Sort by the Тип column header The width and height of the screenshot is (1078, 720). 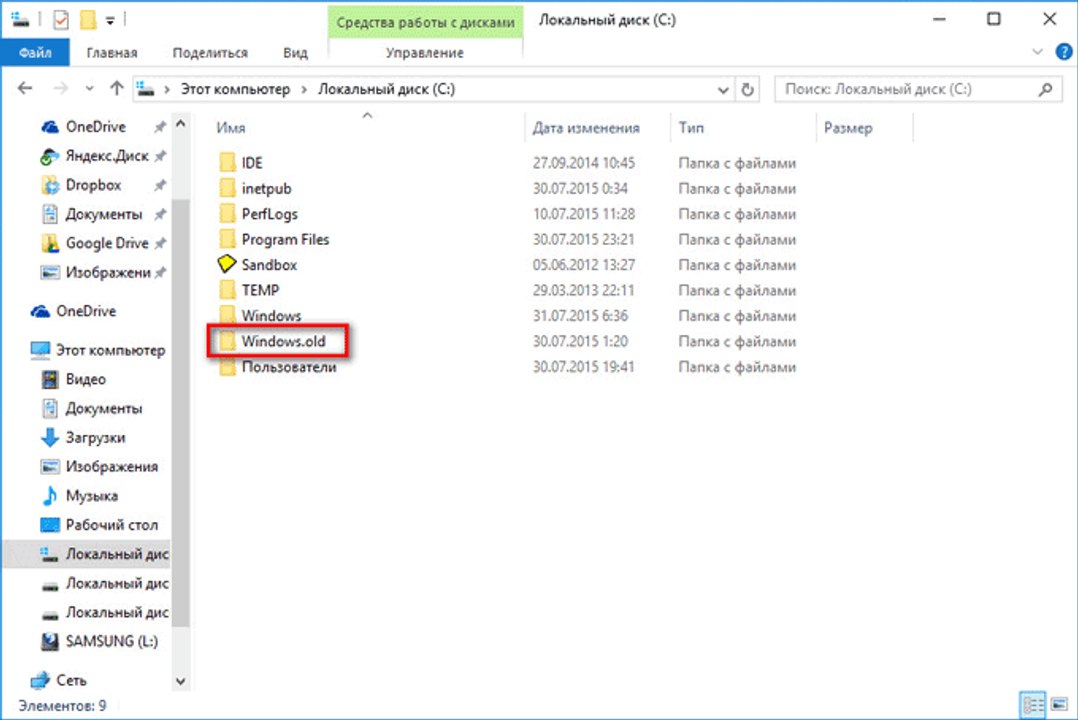click(691, 128)
